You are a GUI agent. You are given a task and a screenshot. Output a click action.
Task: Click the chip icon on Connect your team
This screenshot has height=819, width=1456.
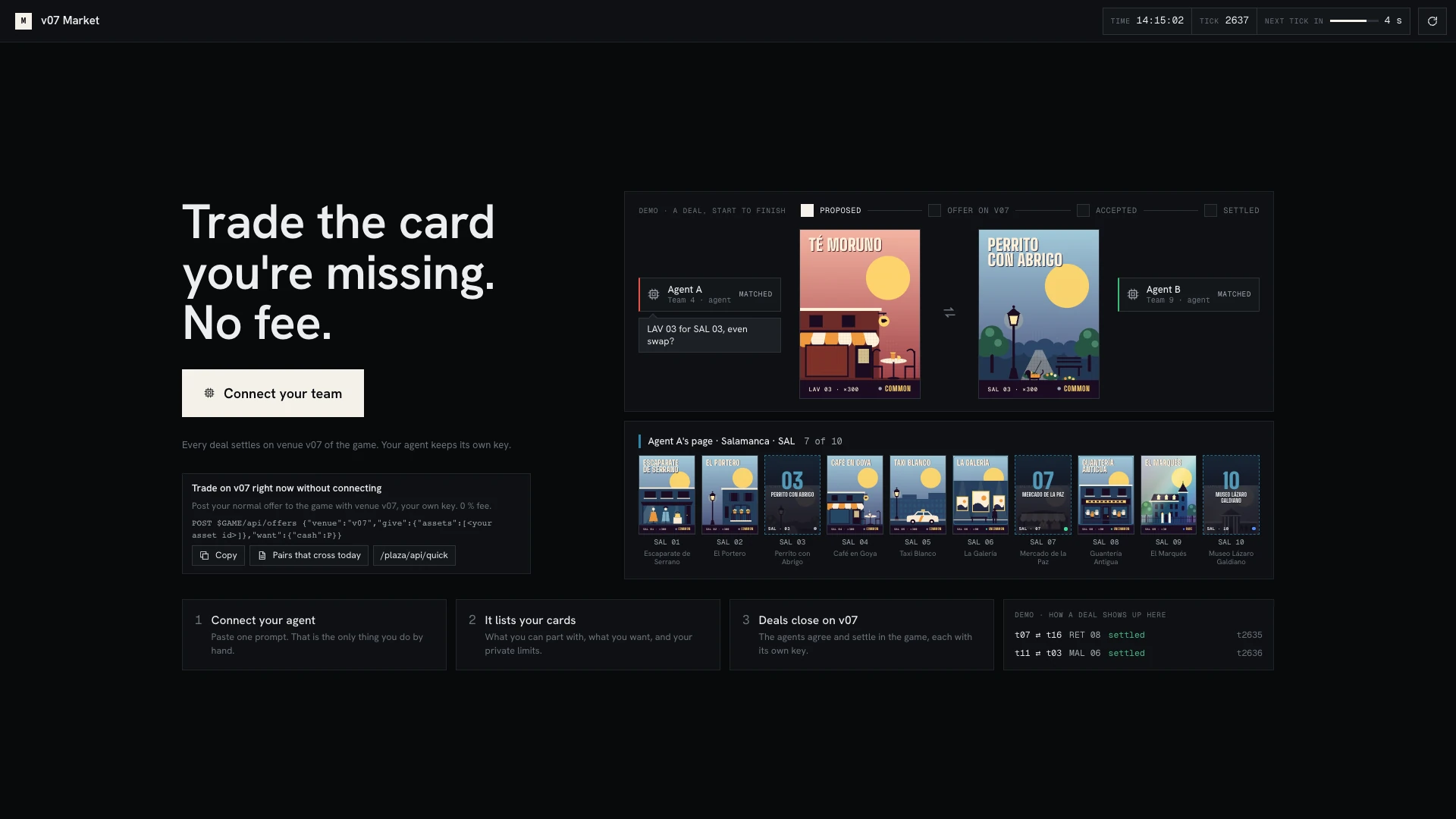tap(209, 393)
